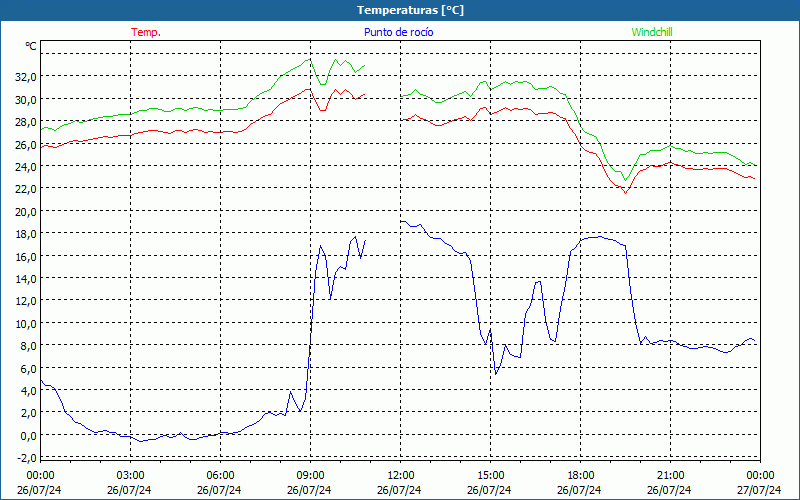800x500 pixels.
Task: Click the 21:00 time axis label
Action: click(x=670, y=476)
